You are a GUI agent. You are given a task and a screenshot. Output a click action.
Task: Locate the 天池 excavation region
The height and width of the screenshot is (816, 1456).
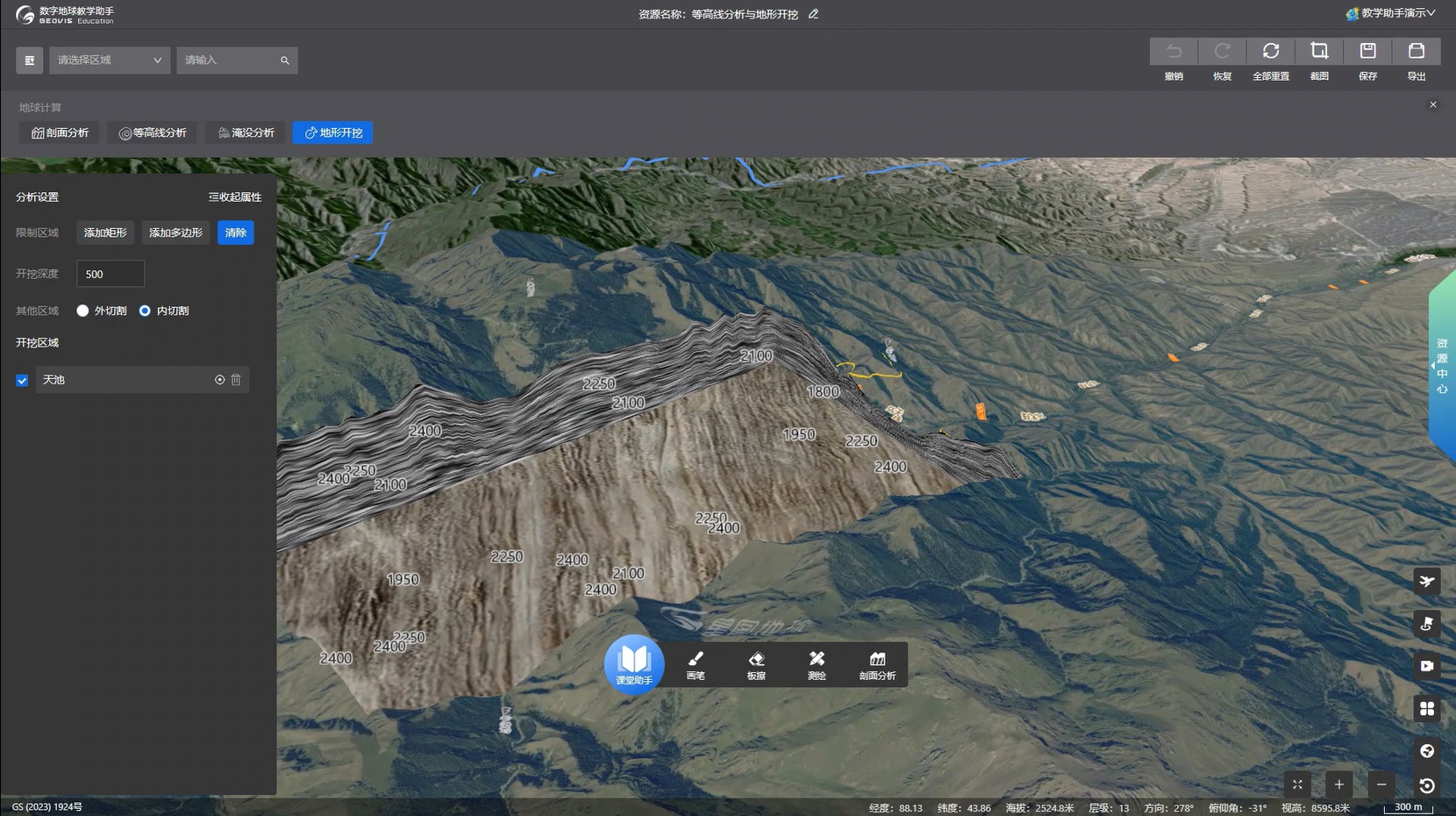point(219,380)
